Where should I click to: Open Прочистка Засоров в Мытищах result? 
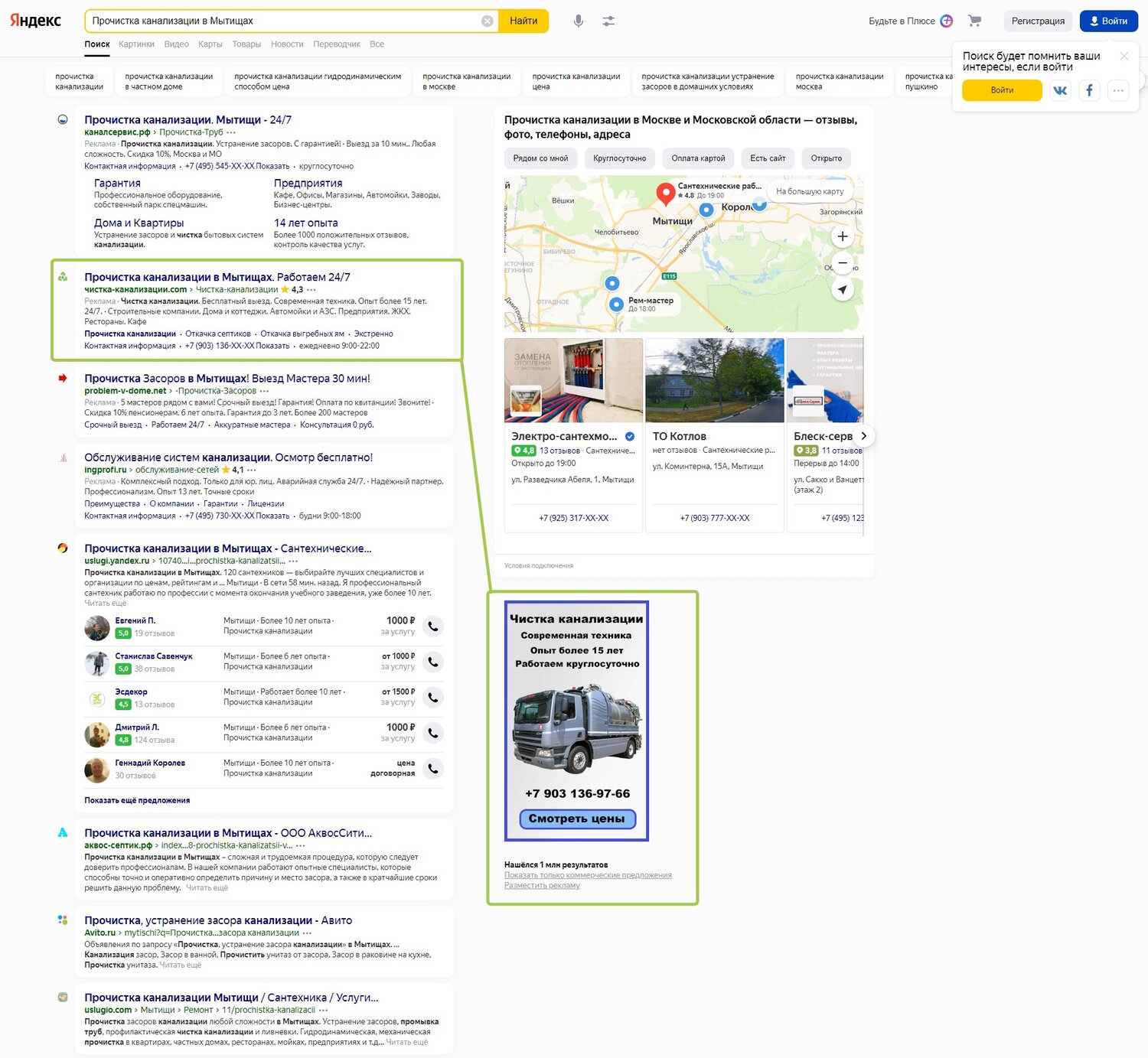(x=227, y=379)
